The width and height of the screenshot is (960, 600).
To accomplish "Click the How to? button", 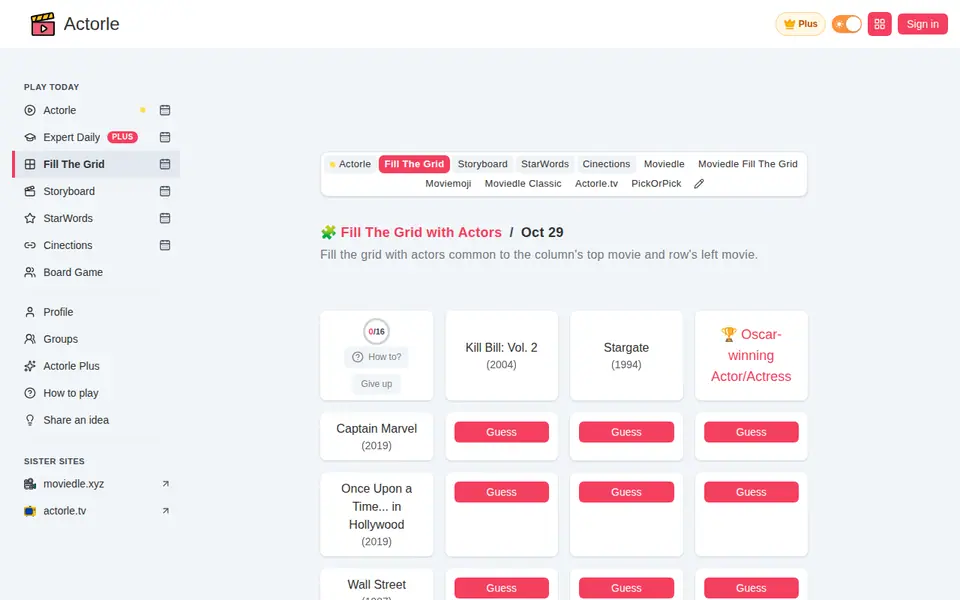I will 377,357.
